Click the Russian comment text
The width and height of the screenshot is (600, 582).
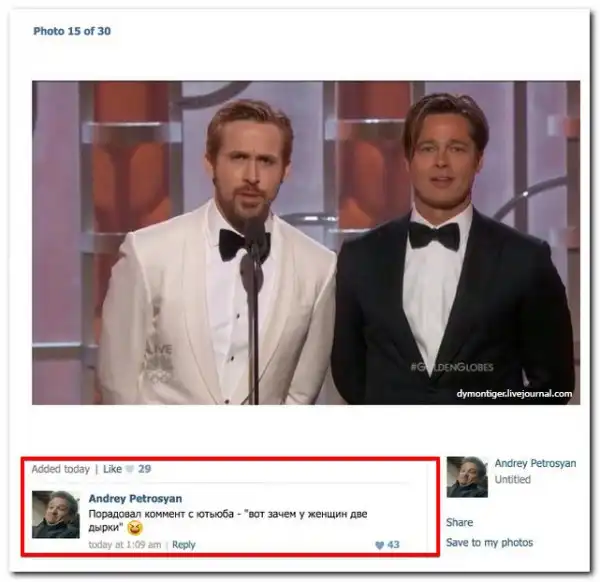(x=228, y=520)
